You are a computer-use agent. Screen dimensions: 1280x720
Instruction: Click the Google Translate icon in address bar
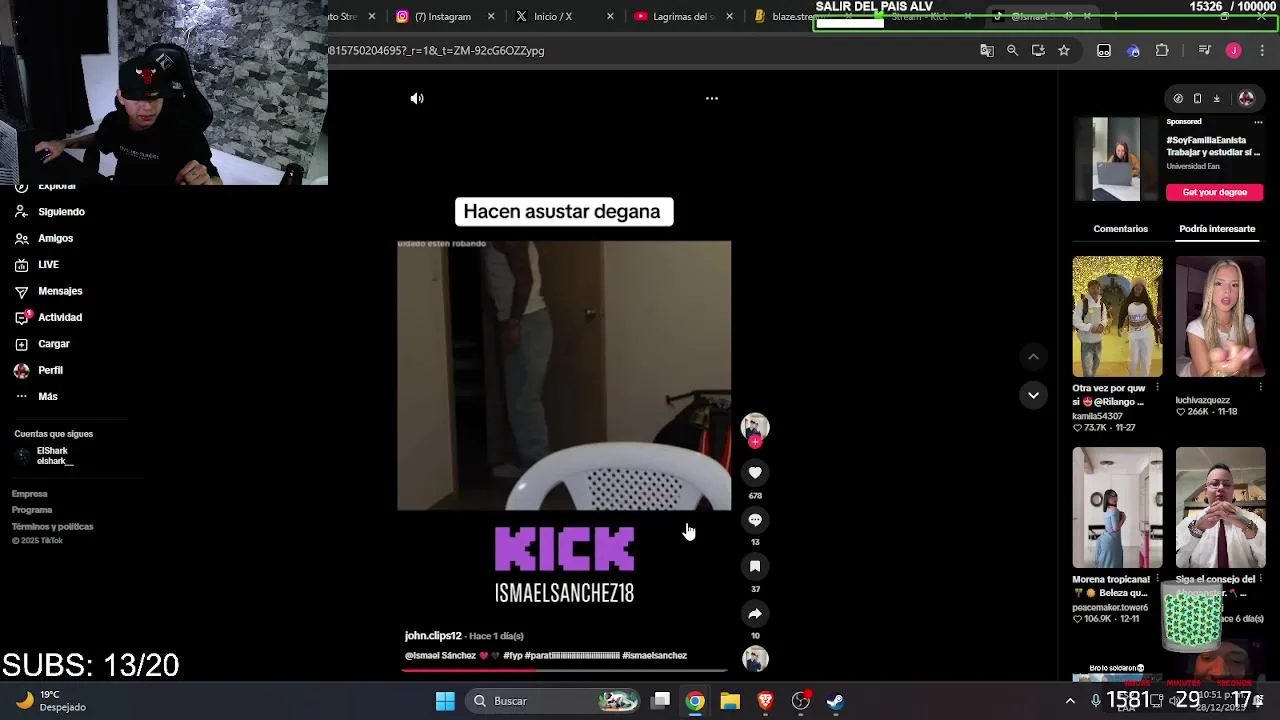pos(987,50)
